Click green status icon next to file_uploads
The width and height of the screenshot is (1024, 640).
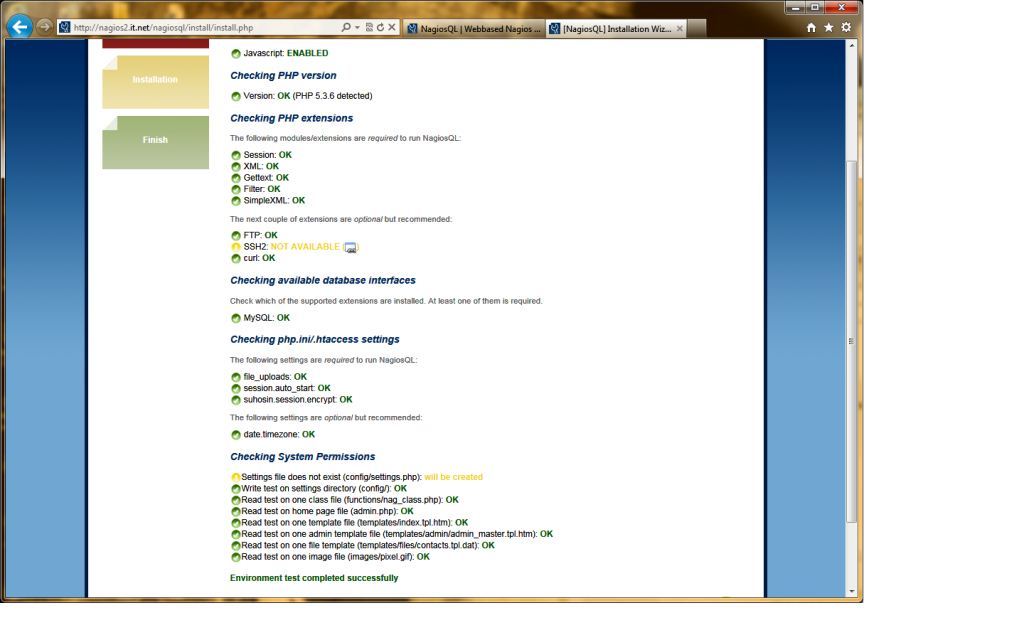coord(236,377)
